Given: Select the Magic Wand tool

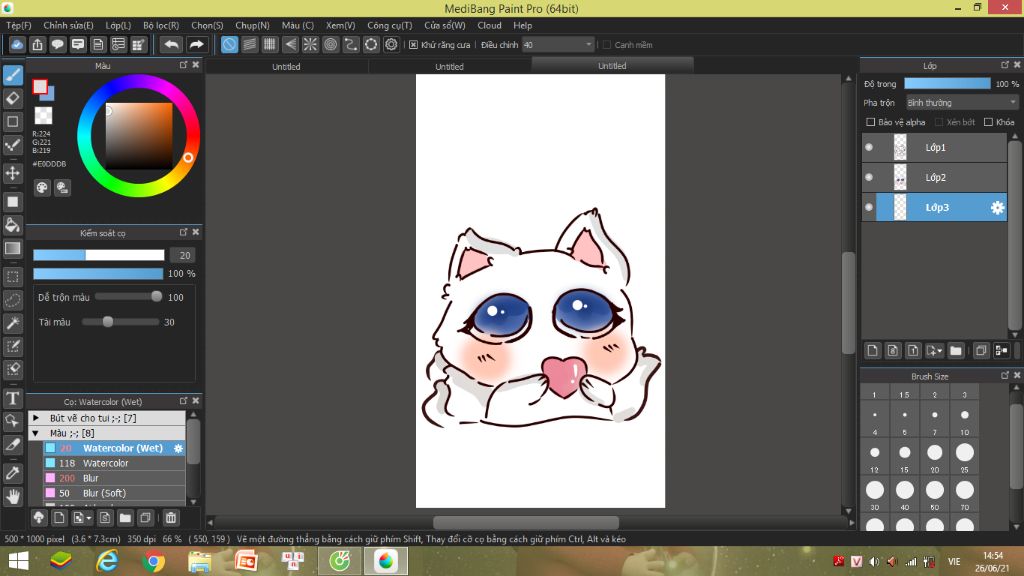Looking at the screenshot, I should click(12, 323).
